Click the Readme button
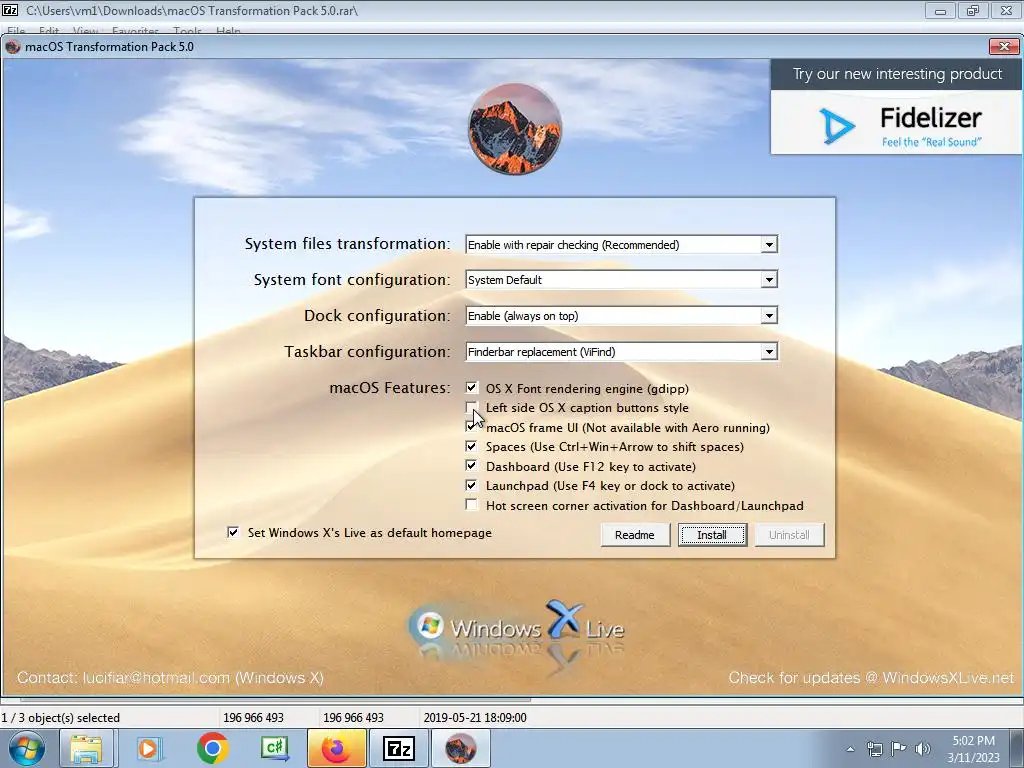 pyautogui.click(x=635, y=535)
